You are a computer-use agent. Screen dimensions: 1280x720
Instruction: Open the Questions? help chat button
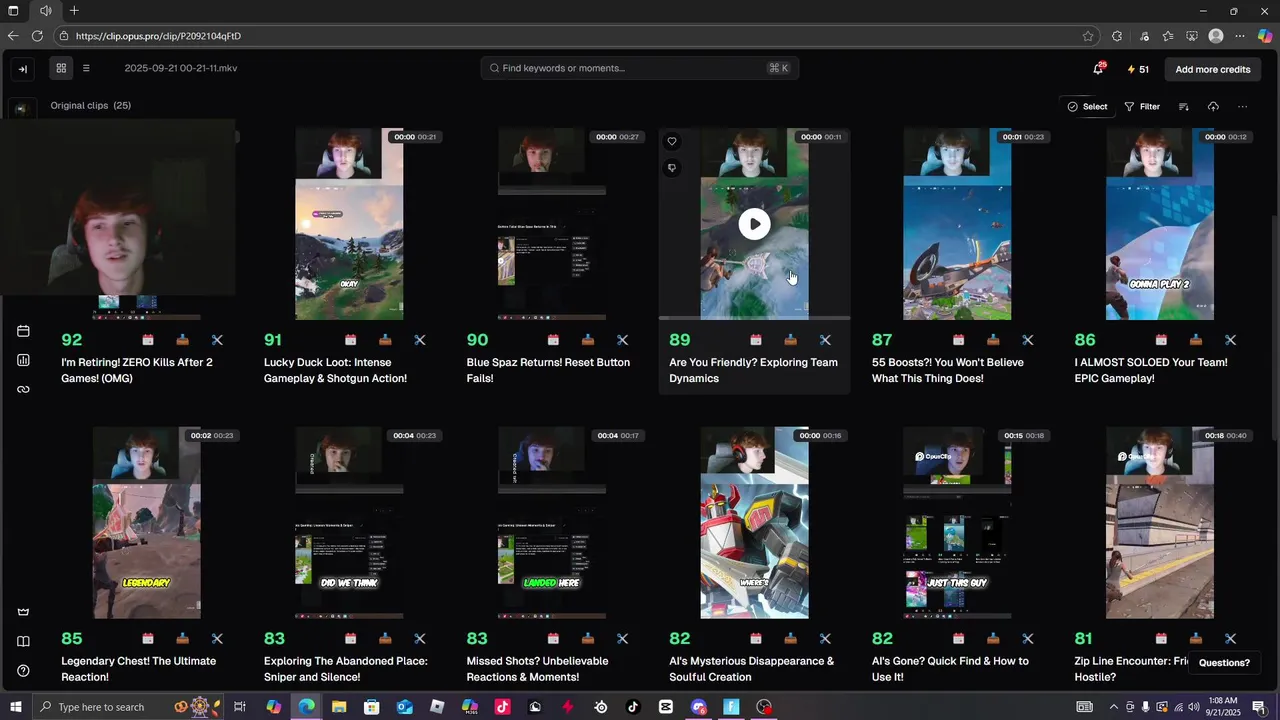tap(1224, 662)
